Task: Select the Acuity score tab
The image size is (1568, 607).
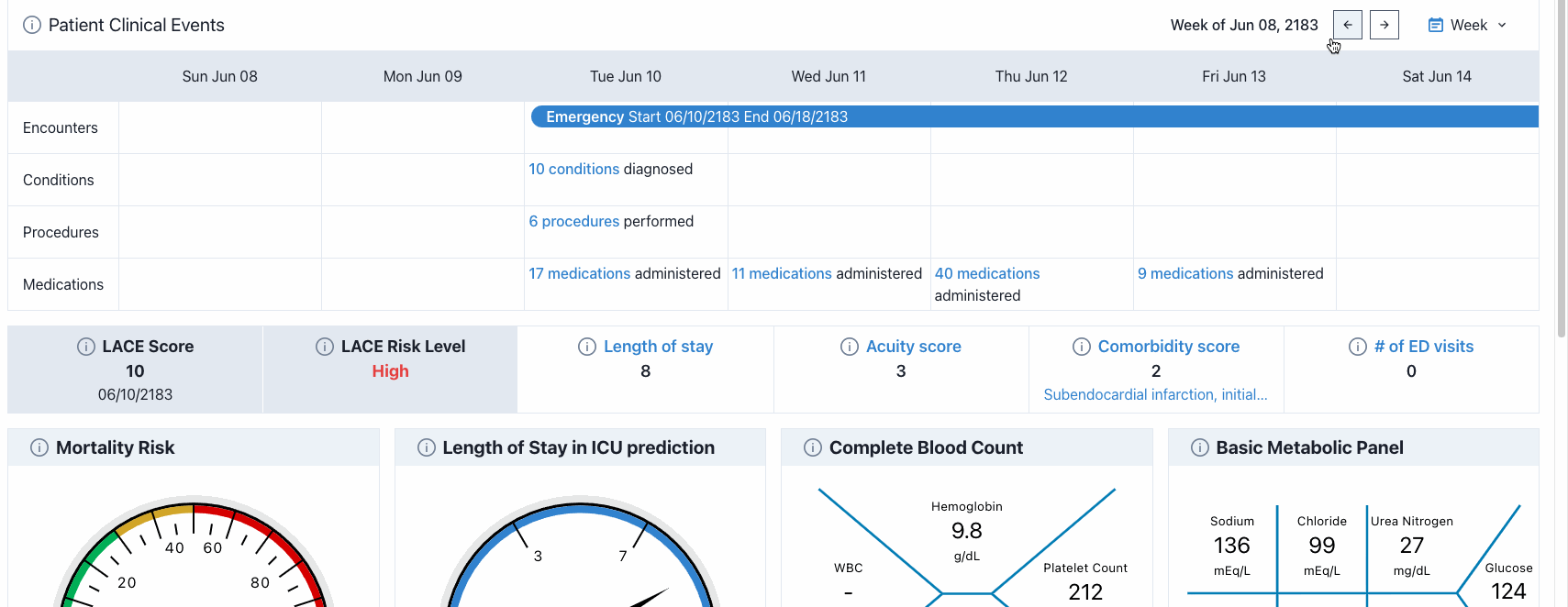Action: click(x=901, y=370)
